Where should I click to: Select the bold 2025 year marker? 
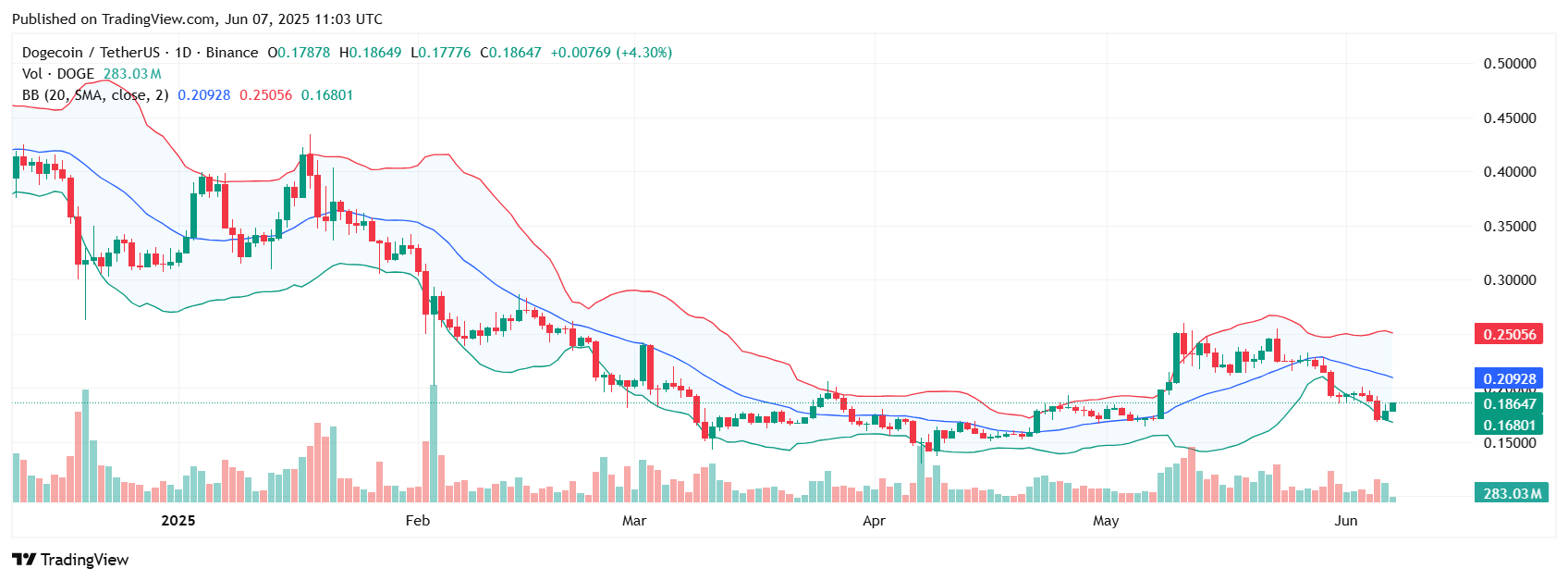click(178, 521)
